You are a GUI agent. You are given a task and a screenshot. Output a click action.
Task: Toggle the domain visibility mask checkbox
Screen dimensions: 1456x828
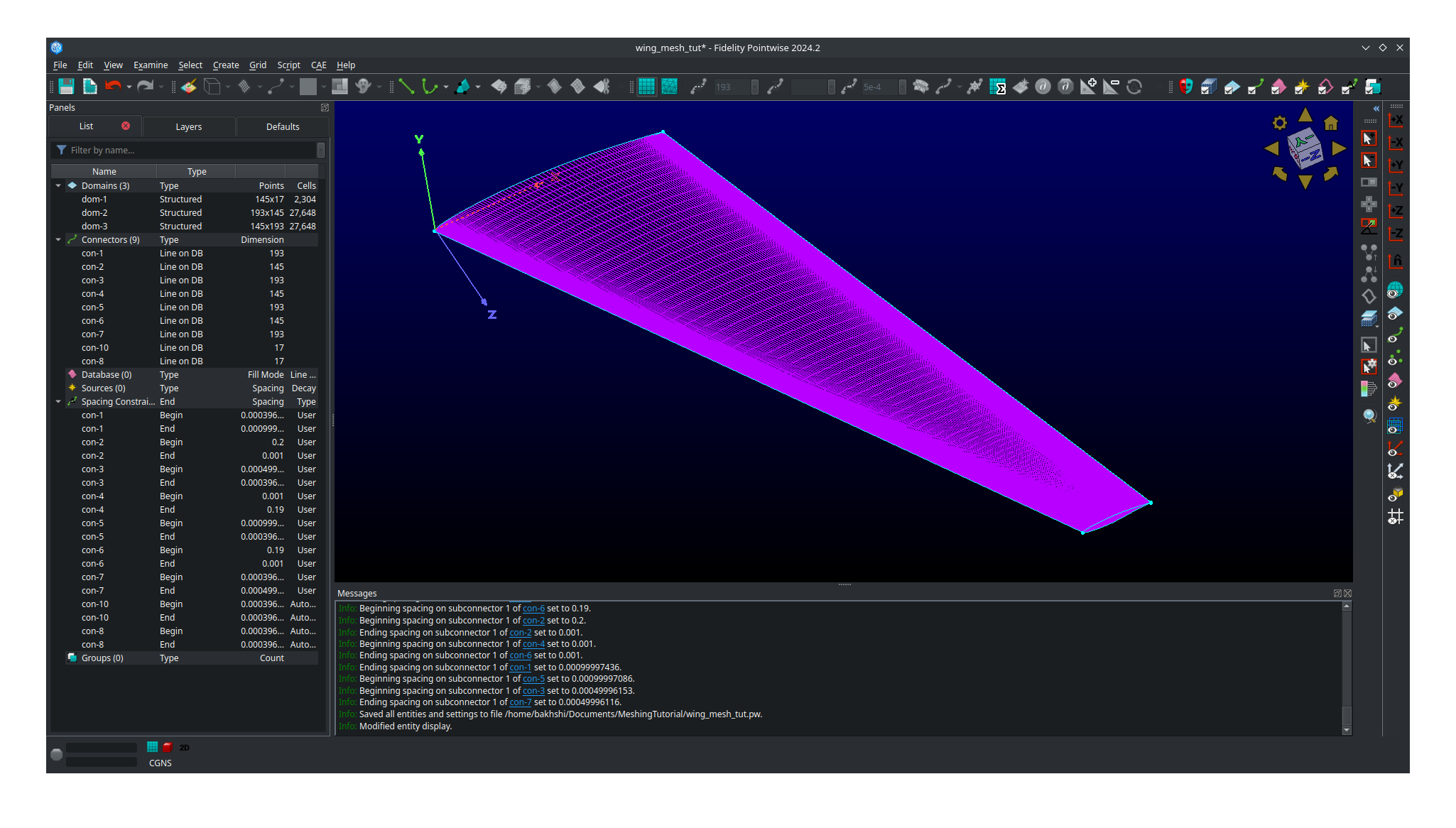(1231, 87)
